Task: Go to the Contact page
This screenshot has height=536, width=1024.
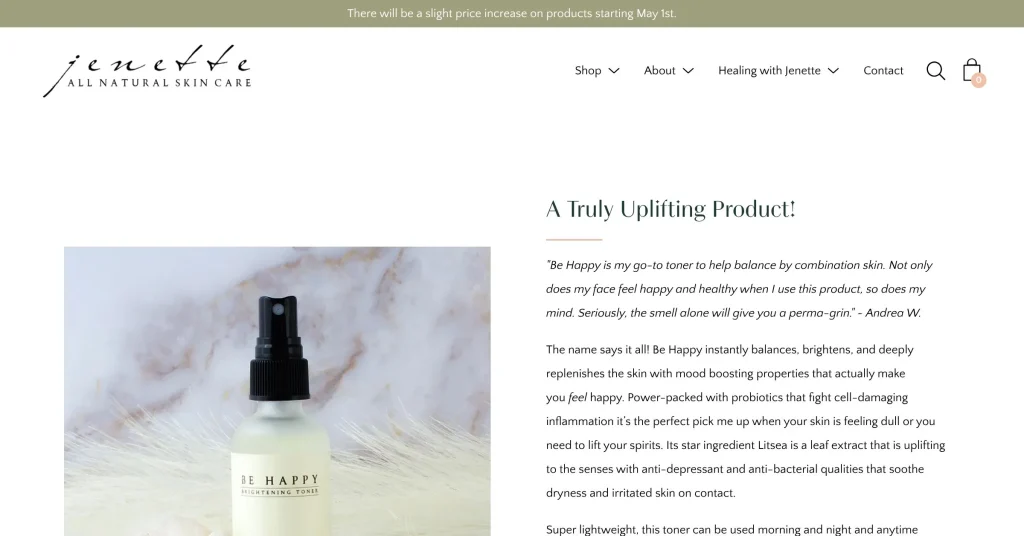Action: coord(883,71)
